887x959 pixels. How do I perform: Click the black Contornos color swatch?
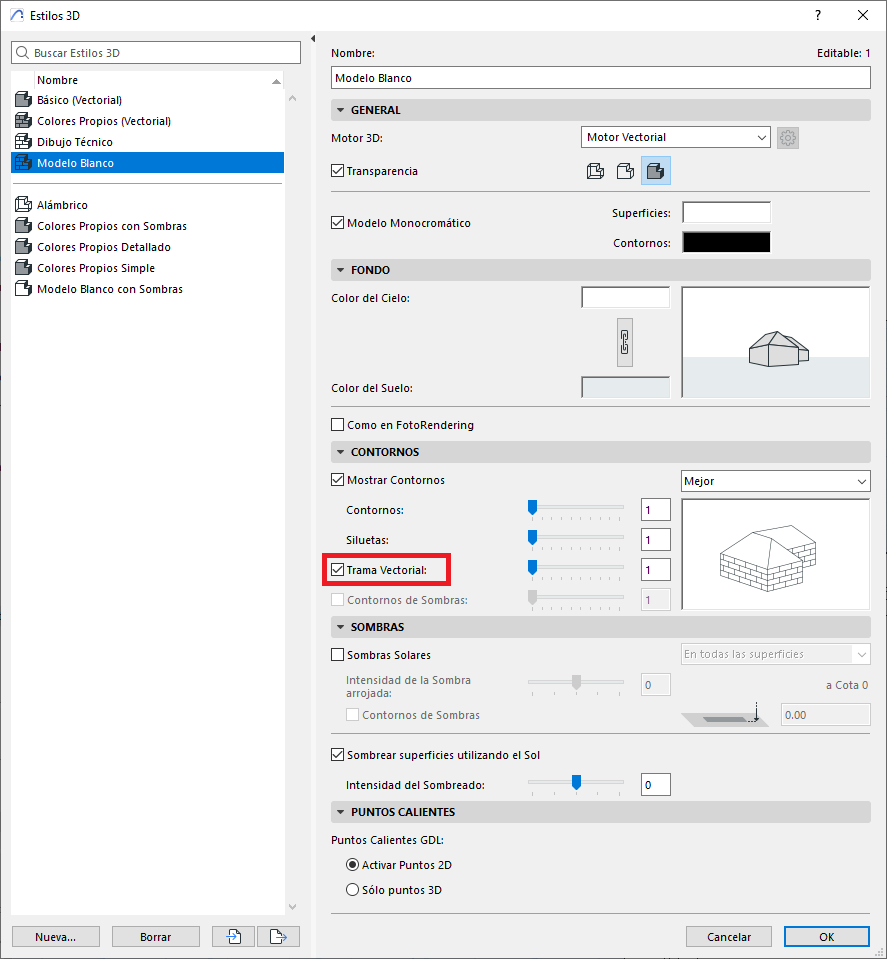(x=726, y=243)
